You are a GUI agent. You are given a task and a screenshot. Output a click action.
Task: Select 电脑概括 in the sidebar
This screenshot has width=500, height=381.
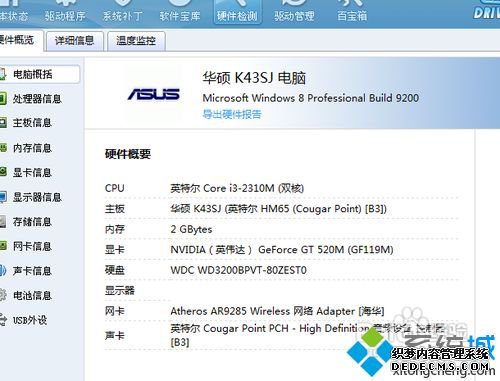pyautogui.click(x=39, y=74)
